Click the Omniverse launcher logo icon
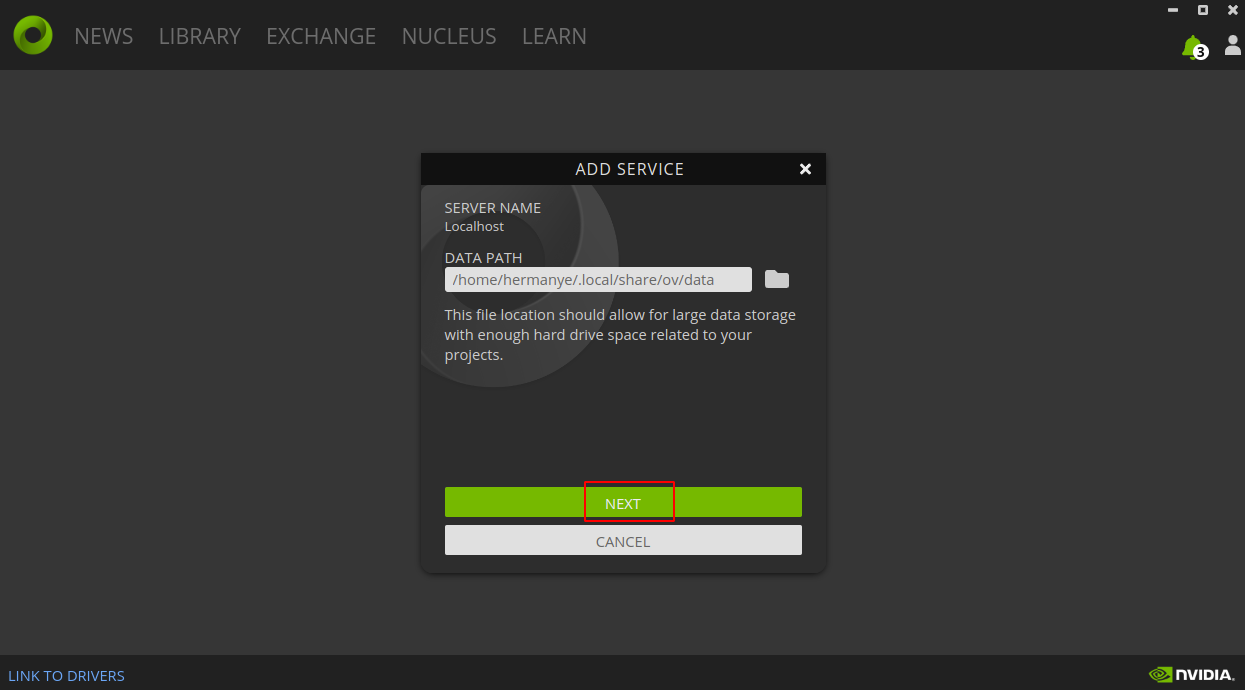Screen dimensions: 1245x690 tap(32, 35)
